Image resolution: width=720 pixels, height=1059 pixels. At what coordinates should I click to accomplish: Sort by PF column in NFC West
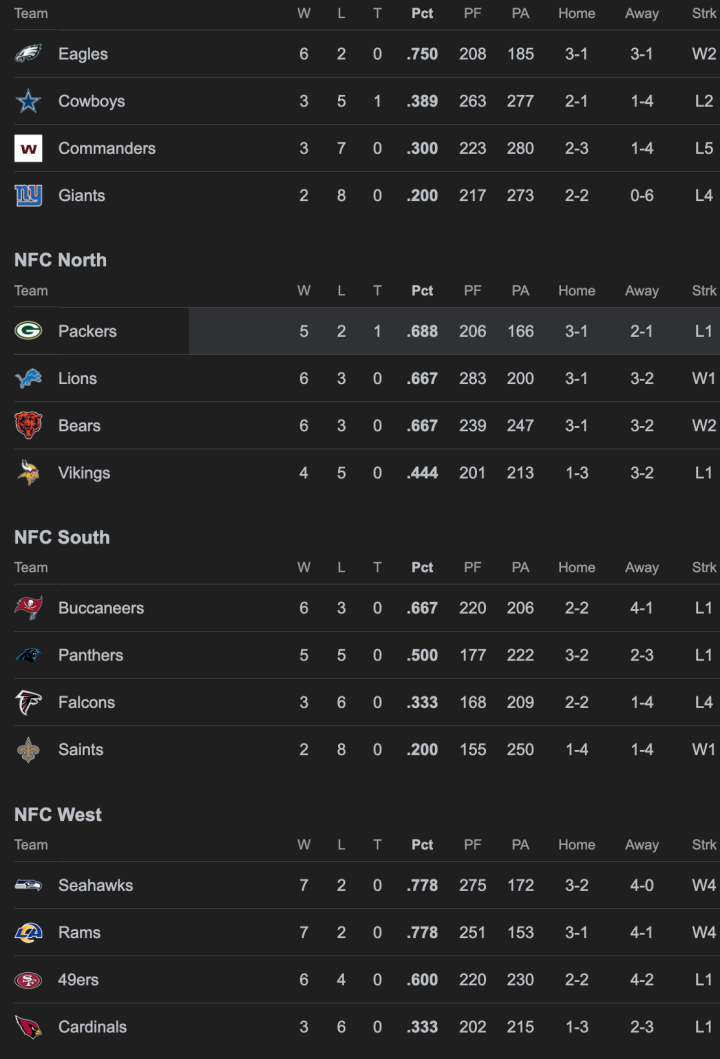pyautogui.click(x=472, y=844)
